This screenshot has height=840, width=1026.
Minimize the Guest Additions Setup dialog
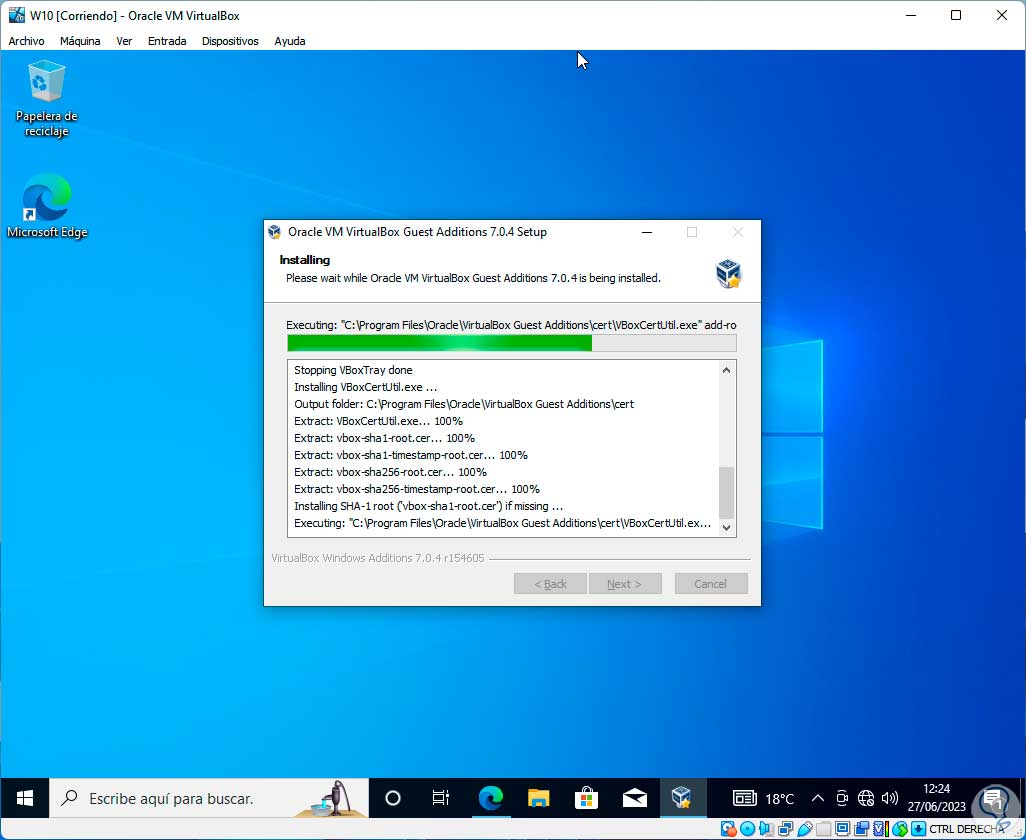tap(647, 232)
